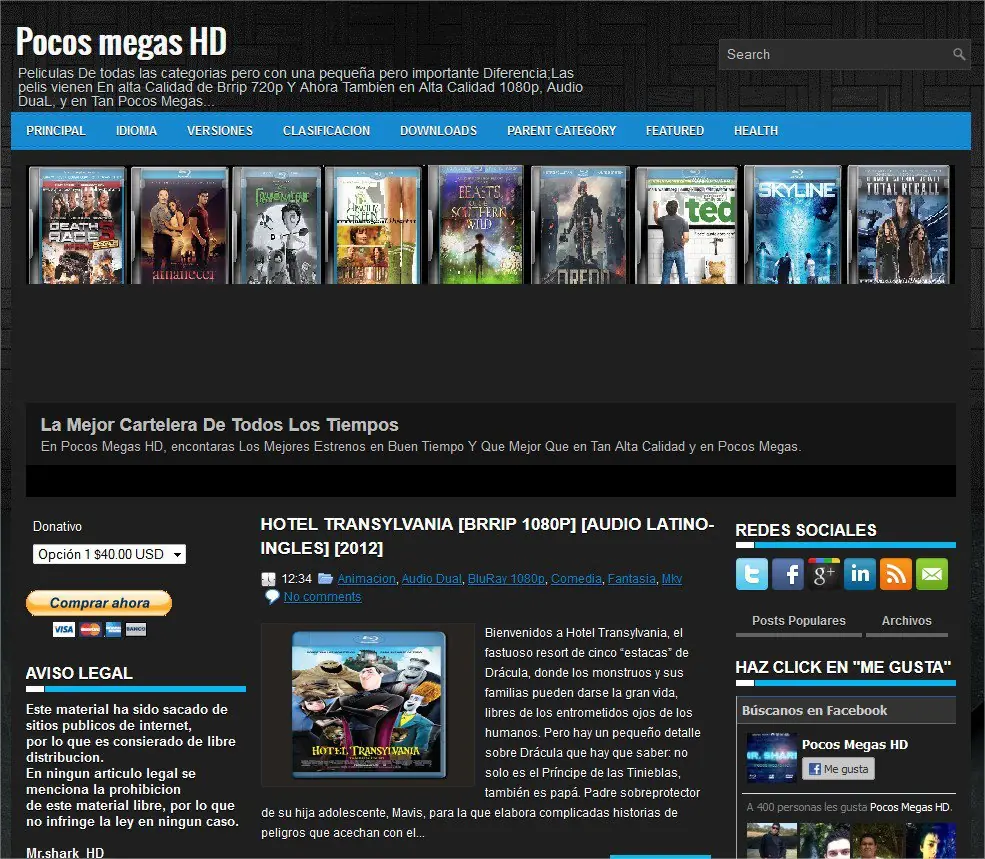Image resolution: width=985 pixels, height=859 pixels.
Task: Open the Audio Dual category link
Action: [432, 579]
